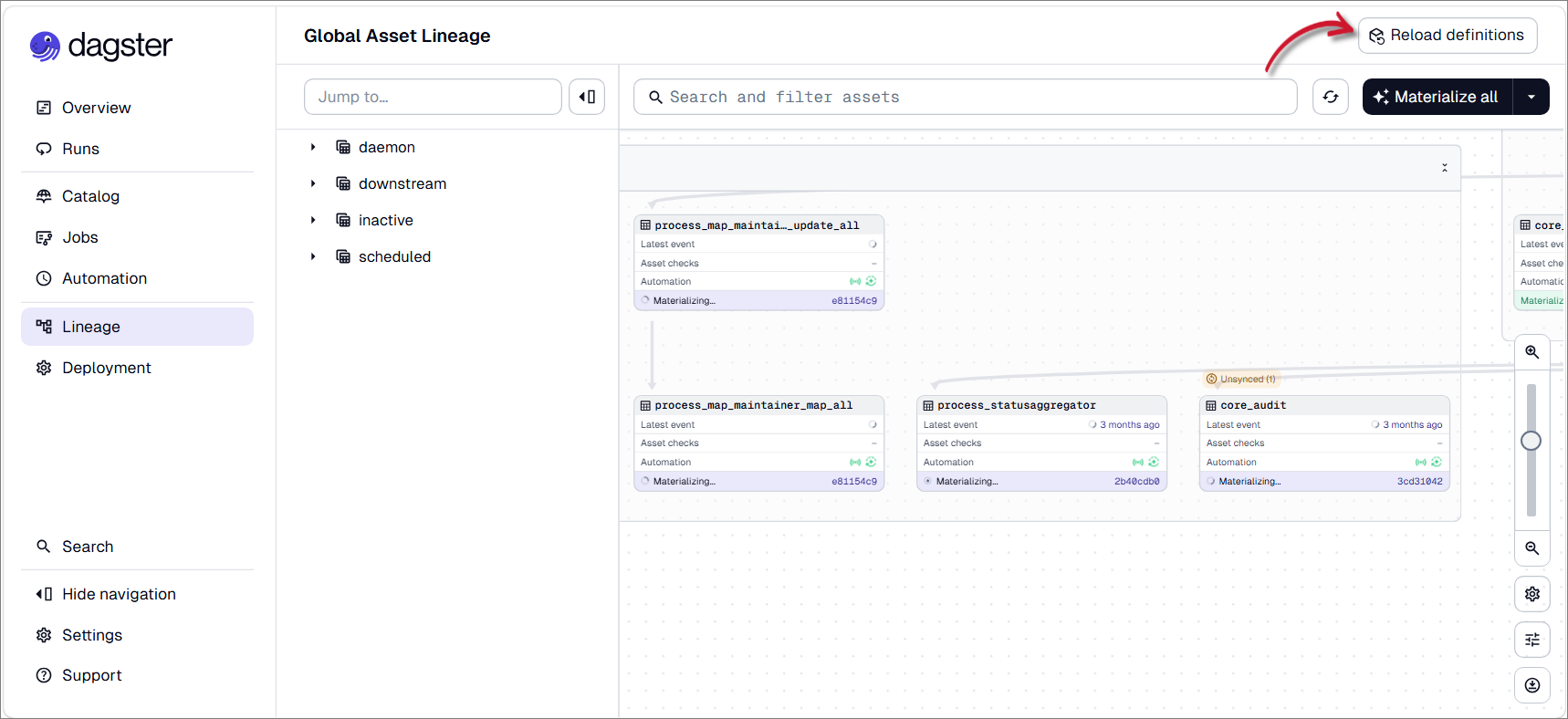
Task: Click the zoom slider handle
Action: [1531, 441]
